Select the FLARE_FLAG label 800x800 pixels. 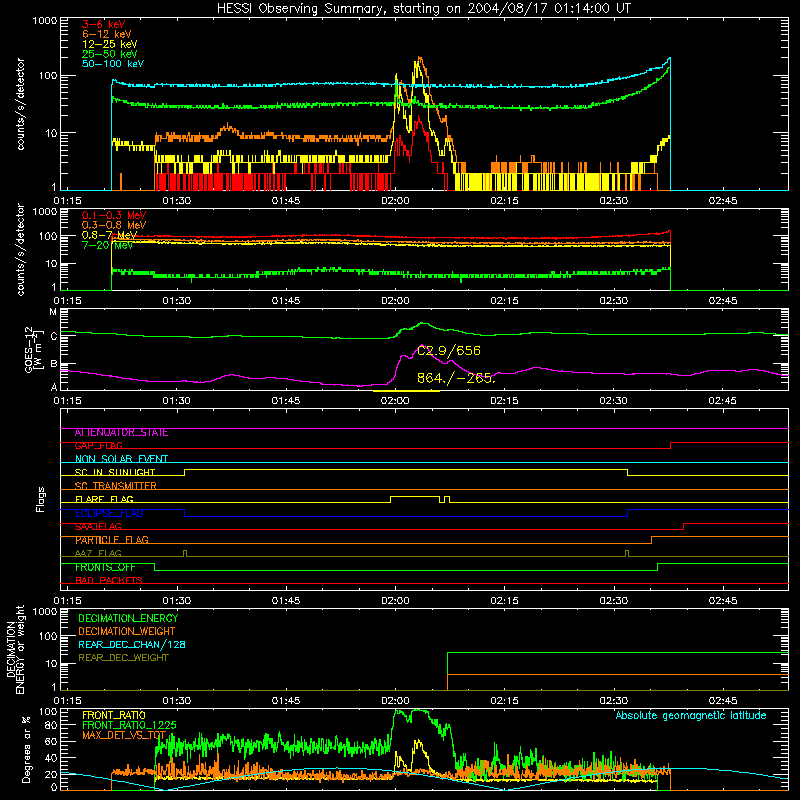[104, 499]
